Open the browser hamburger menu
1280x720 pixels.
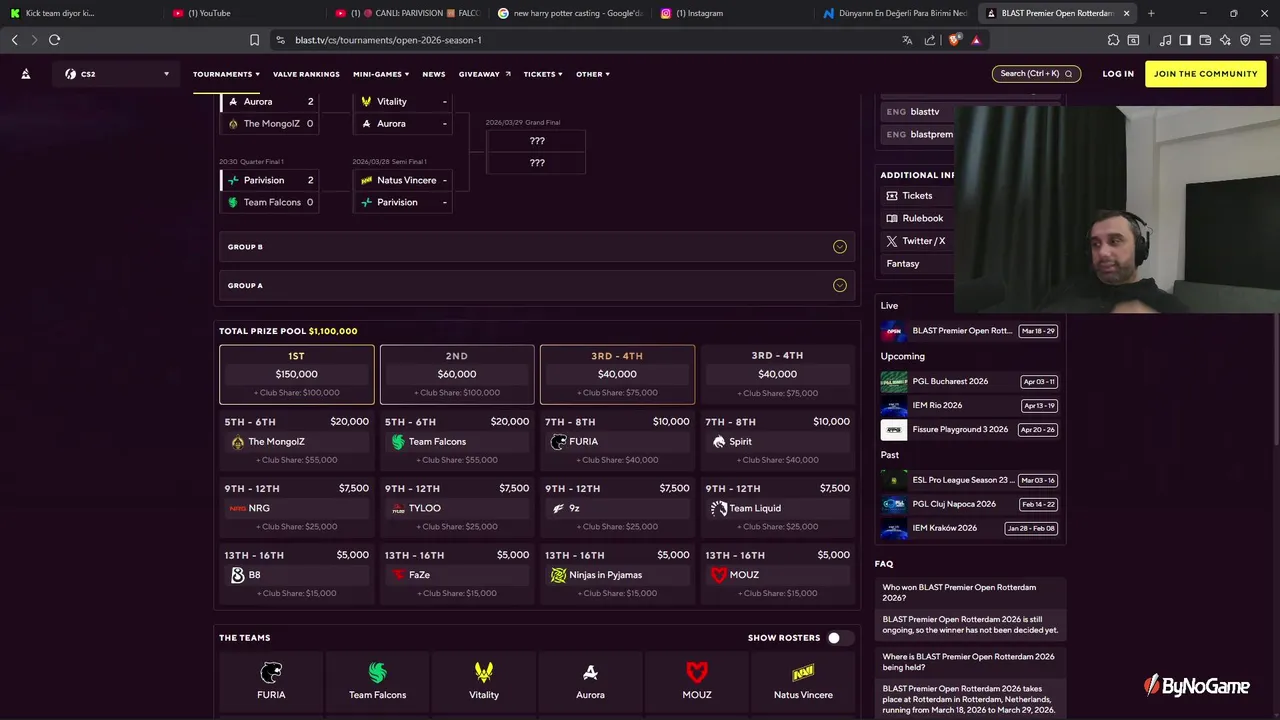tap(1265, 40)
